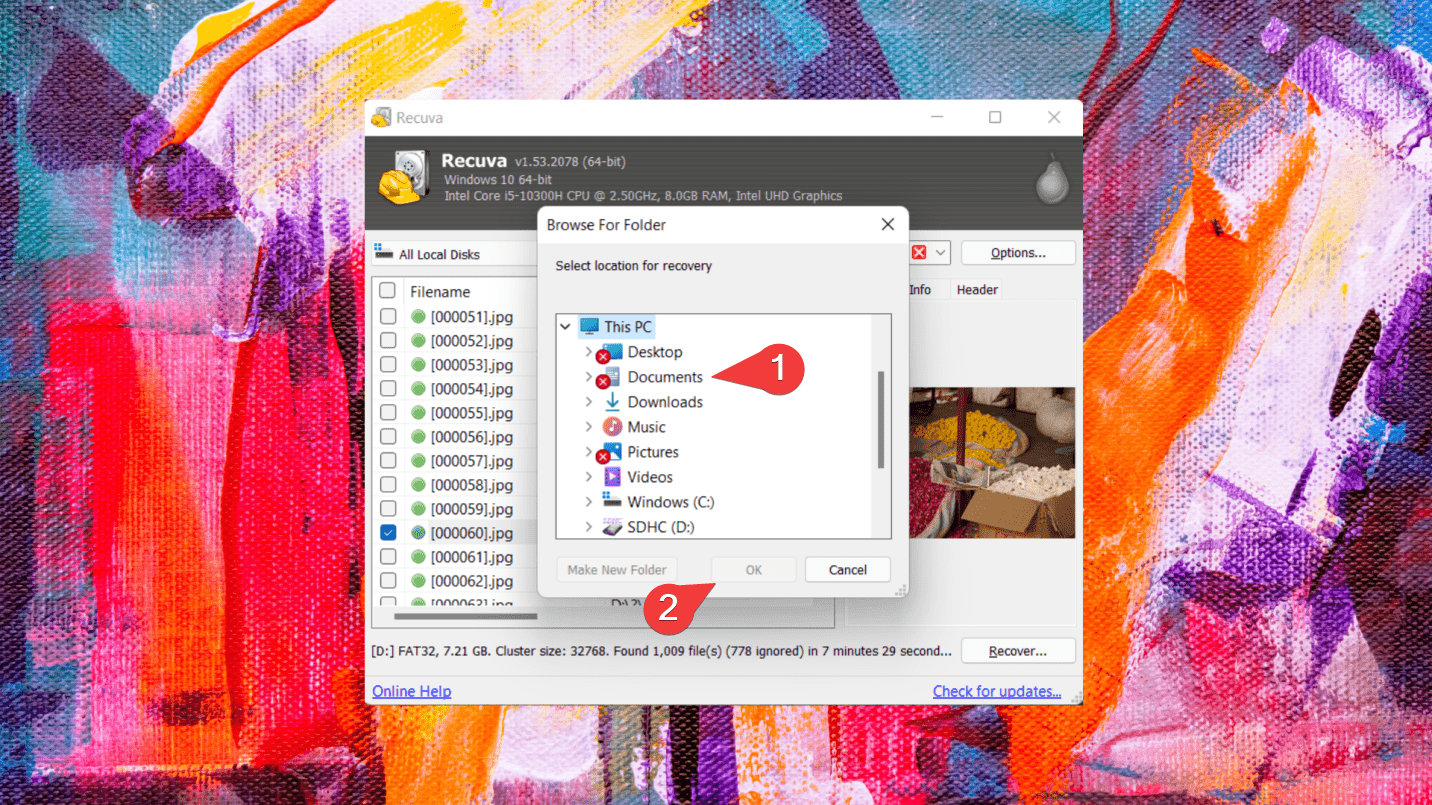This screenshot has height=805, width=1432.
Task: Click the Music folder icon
Action: point(612,427)
